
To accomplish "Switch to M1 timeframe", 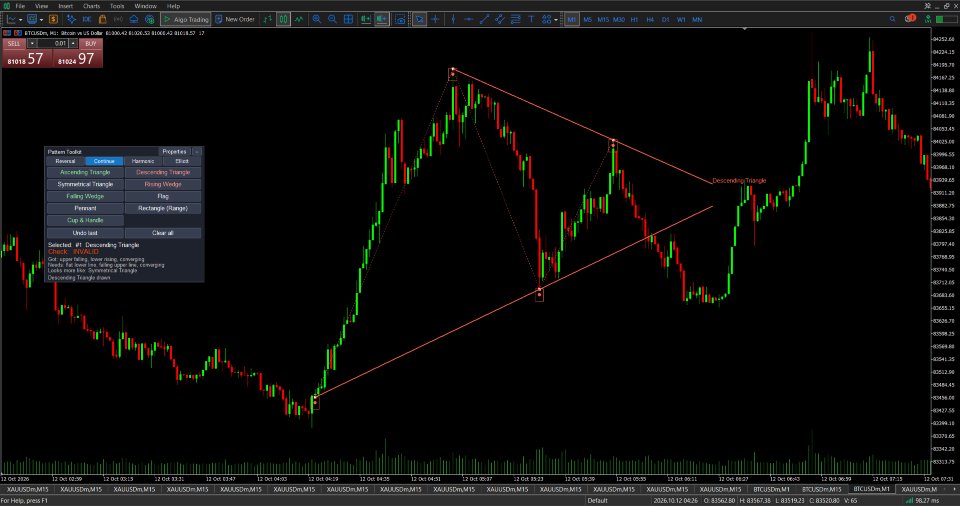I will tap(571, 20).
